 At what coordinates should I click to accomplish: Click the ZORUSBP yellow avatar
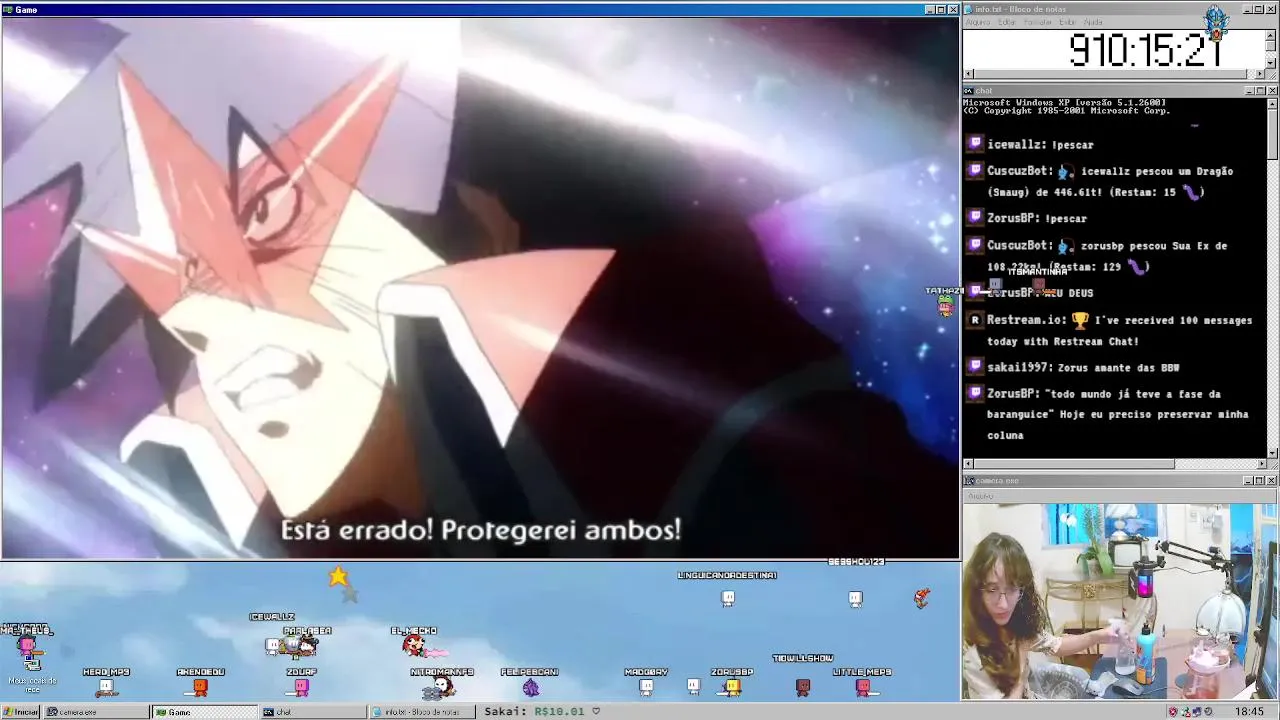(x=732, y=687)
